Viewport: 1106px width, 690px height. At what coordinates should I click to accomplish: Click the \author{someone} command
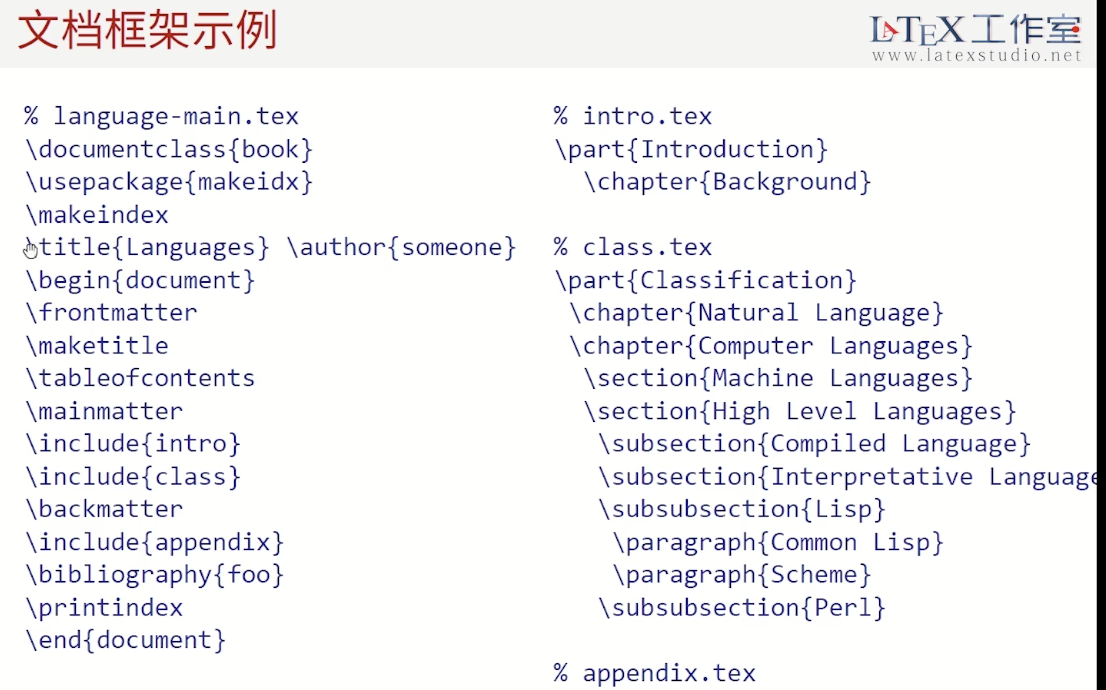(x=401, y=247)
